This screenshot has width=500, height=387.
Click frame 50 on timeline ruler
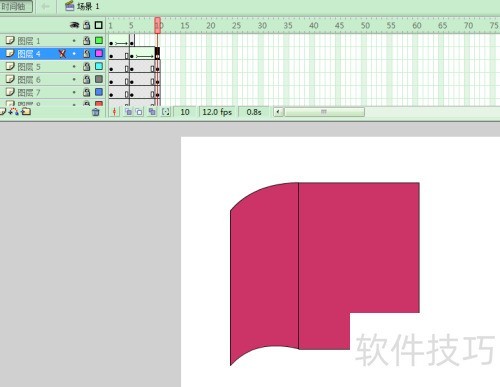pos(365,26)
